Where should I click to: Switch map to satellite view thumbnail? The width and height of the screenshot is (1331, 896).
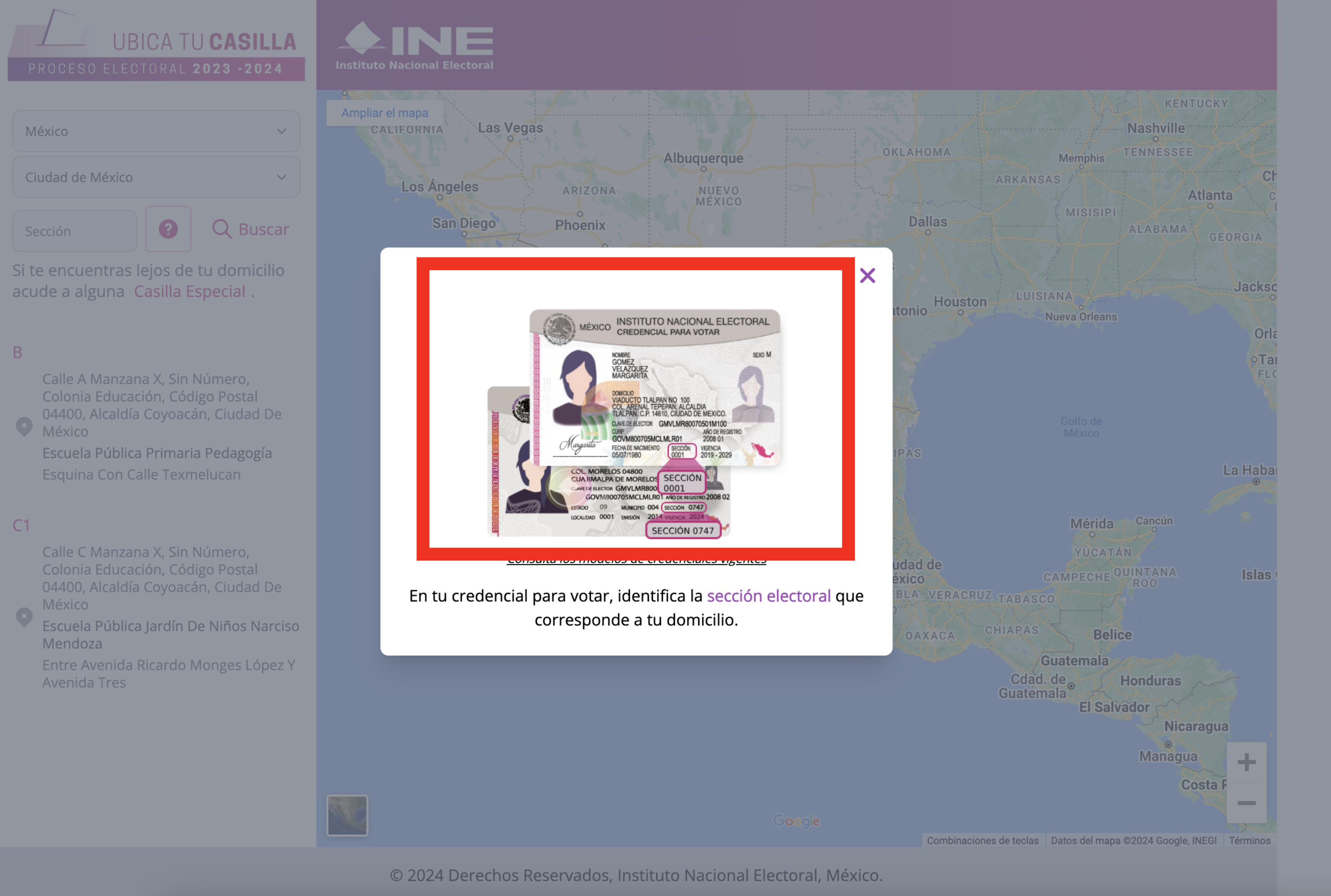pyautogui.click(x=347, y=815)
